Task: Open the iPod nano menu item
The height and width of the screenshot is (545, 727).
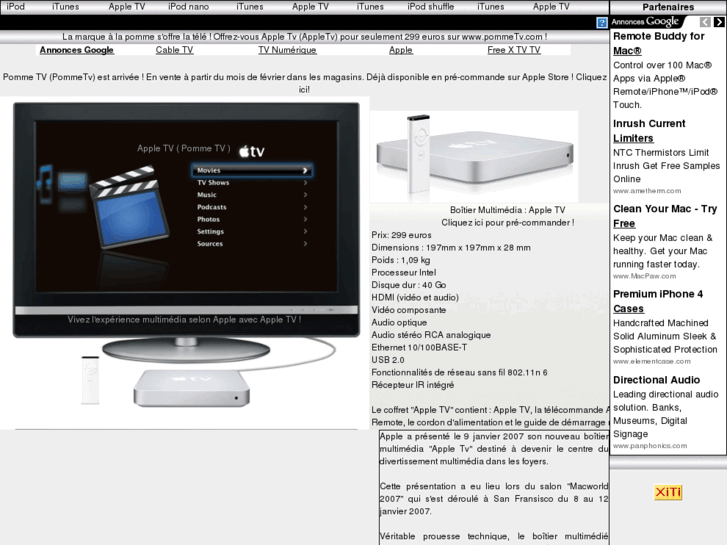Action: 188,6
